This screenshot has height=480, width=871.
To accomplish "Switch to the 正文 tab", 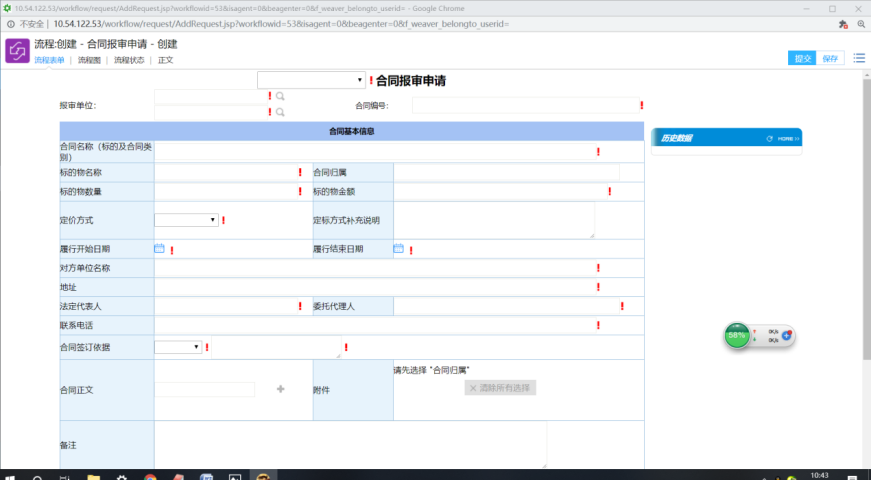I will pos(166,60).
